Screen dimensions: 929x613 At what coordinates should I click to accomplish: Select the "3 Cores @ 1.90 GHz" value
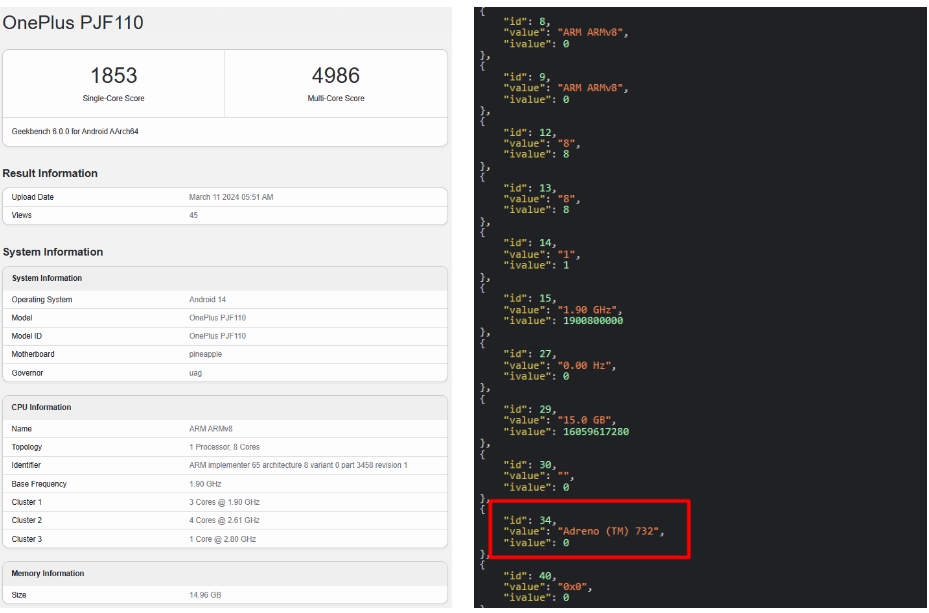coord(225,502)
